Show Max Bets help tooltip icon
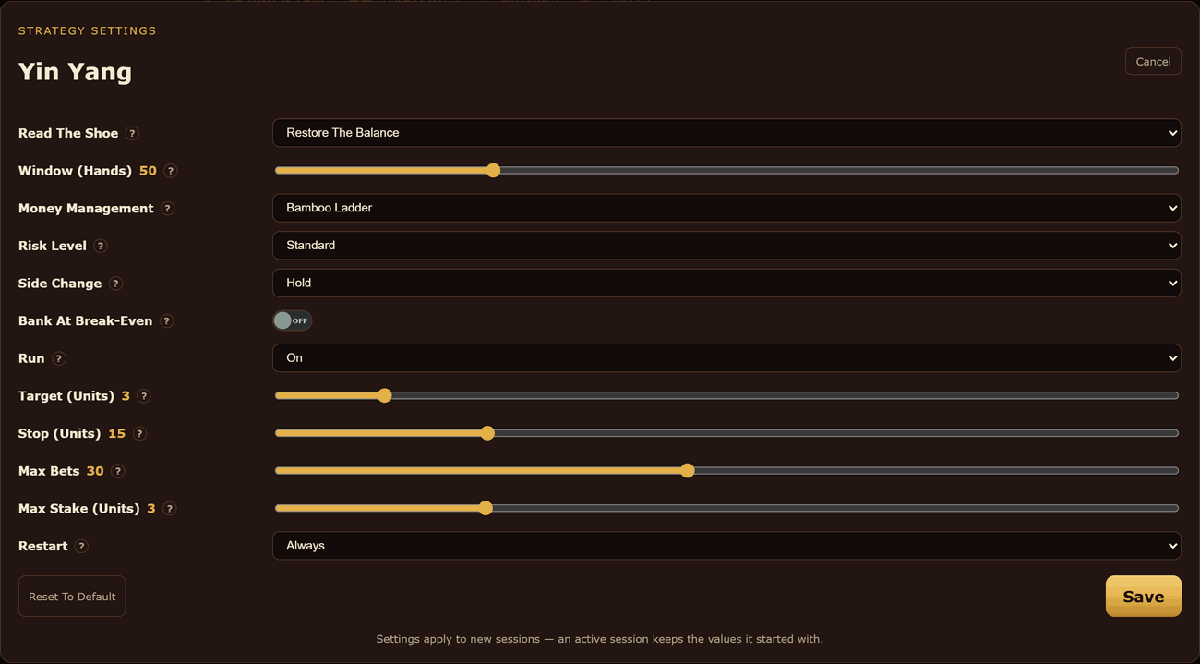The height and width of the screenshot is (664, 1200). 118,471
